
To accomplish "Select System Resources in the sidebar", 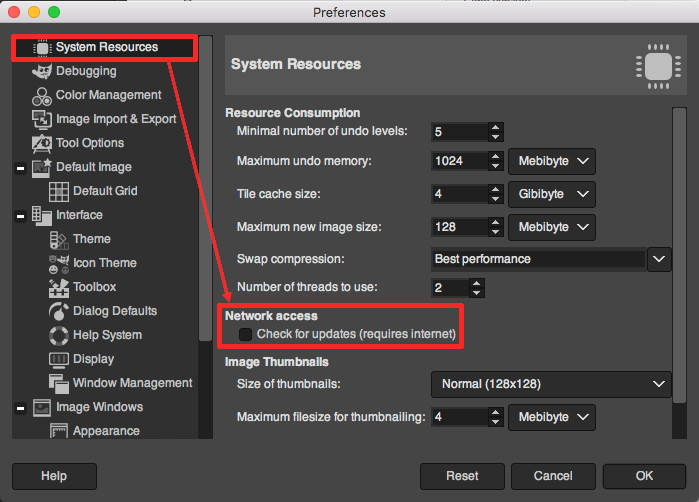I will tap(104, 47).
